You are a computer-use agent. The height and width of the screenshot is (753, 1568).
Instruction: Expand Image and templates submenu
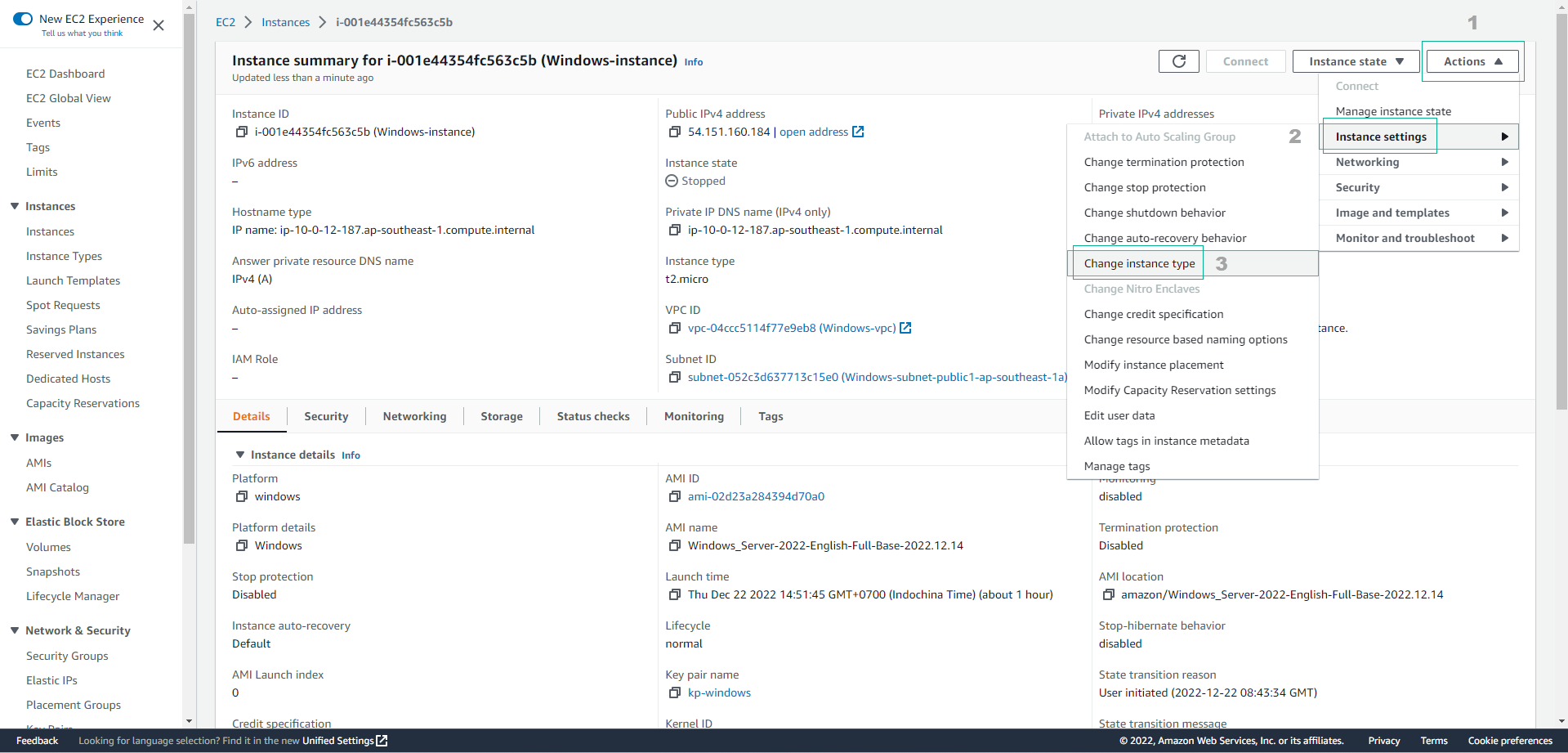(1419, 213)
